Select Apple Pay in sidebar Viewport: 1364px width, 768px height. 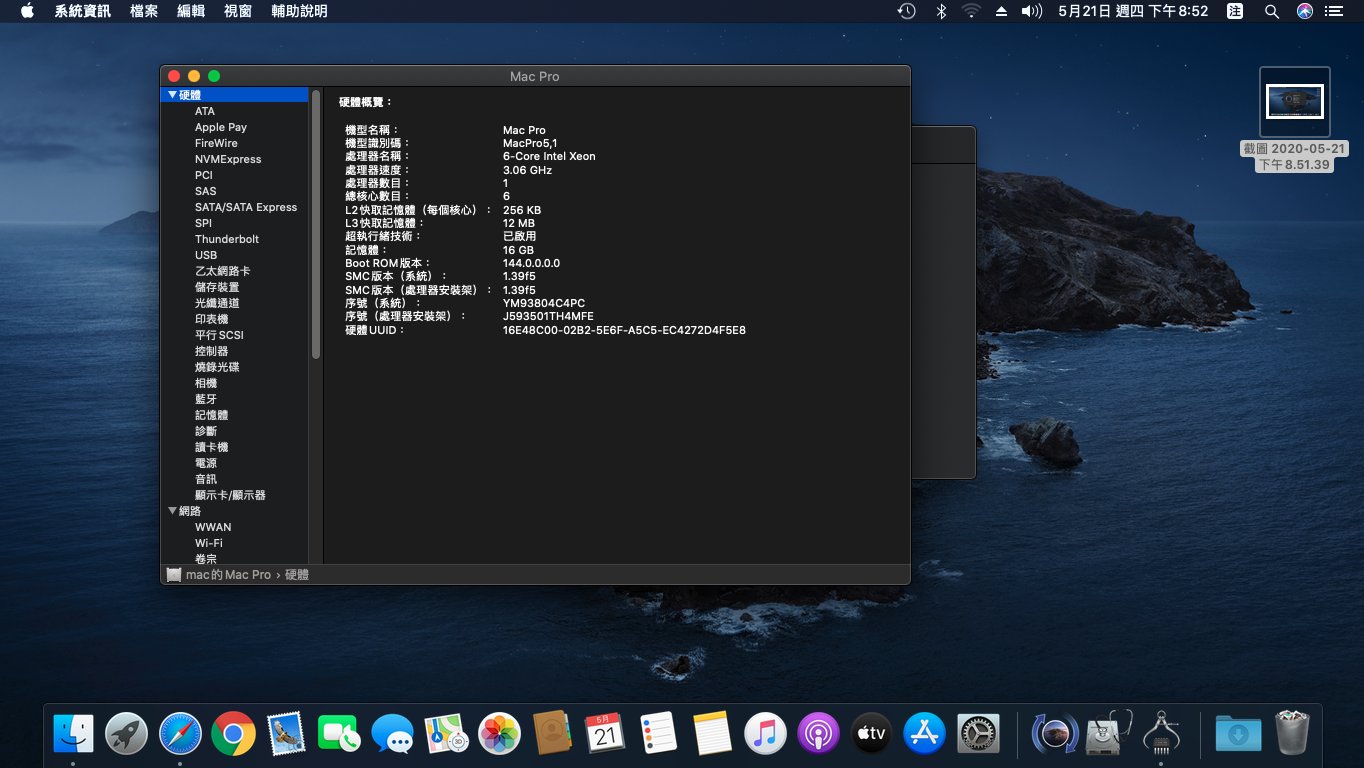point(221,127)
